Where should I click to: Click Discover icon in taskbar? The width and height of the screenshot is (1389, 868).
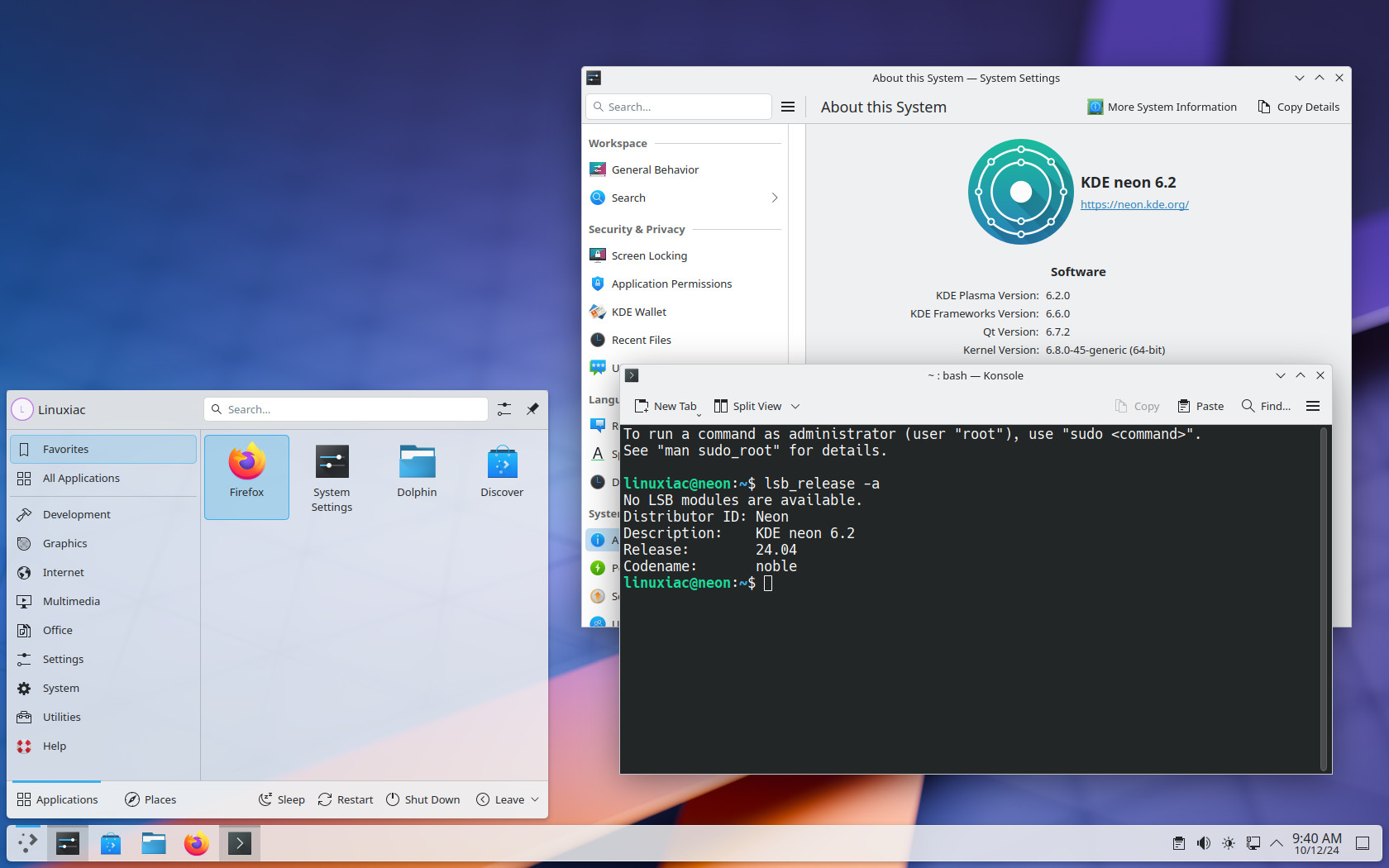point(111,843)
